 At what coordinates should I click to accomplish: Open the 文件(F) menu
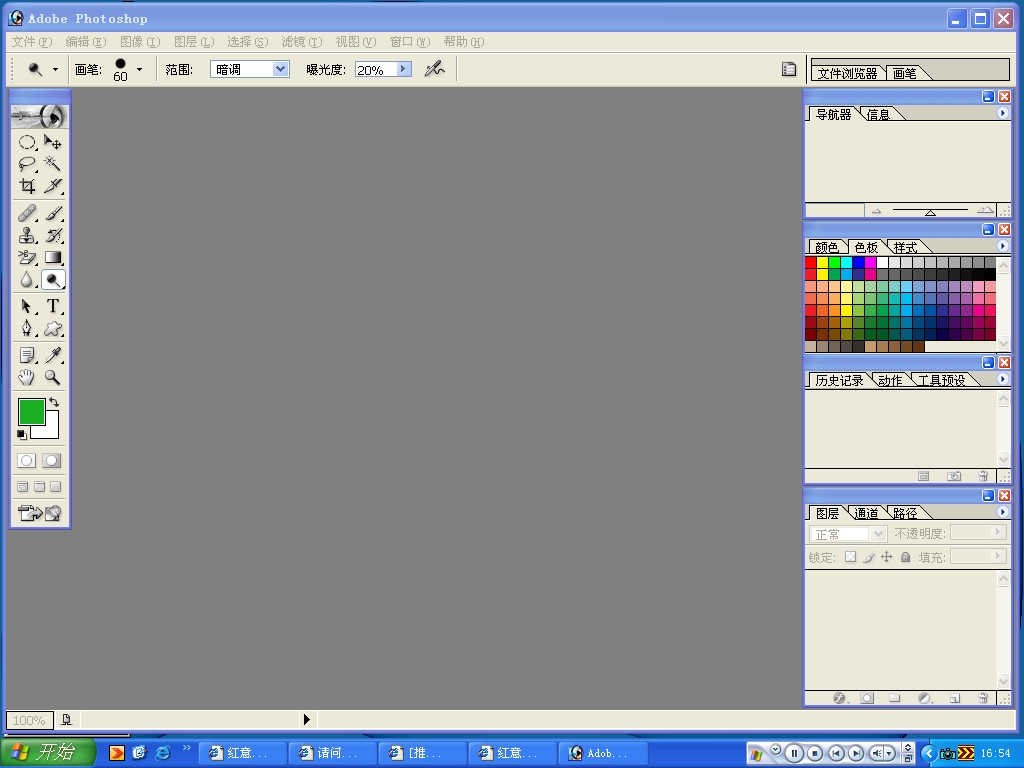[31, 42]
